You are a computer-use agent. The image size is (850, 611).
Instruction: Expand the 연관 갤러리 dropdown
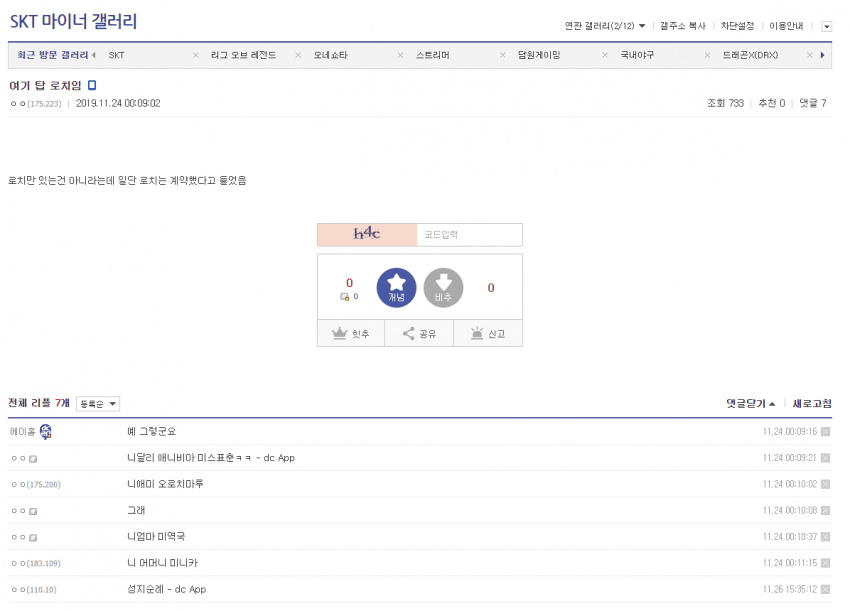point(605,26)
